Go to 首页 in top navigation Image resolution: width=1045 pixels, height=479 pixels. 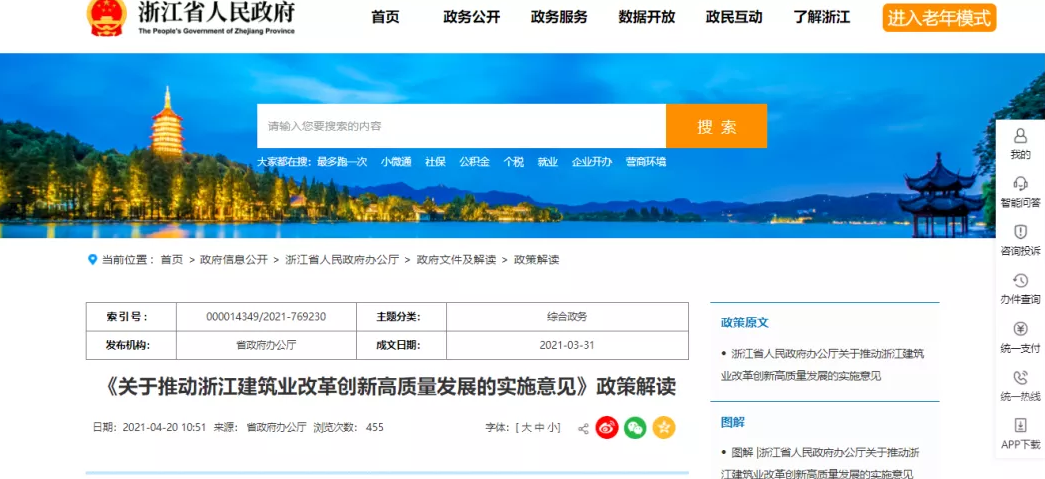(x=385, y=17)
